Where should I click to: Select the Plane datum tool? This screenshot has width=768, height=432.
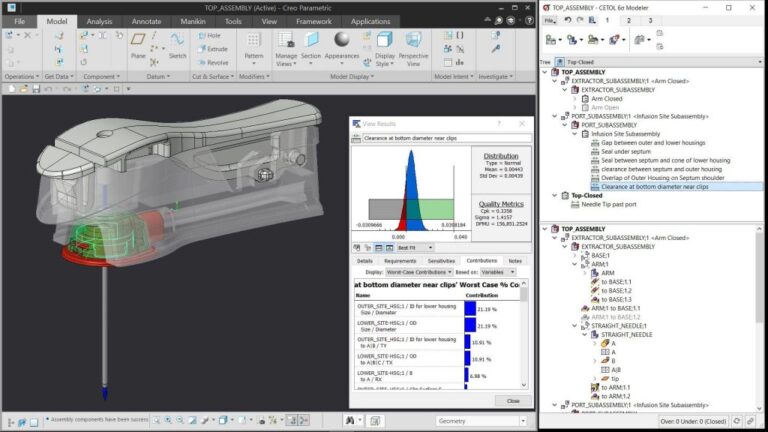138,45
